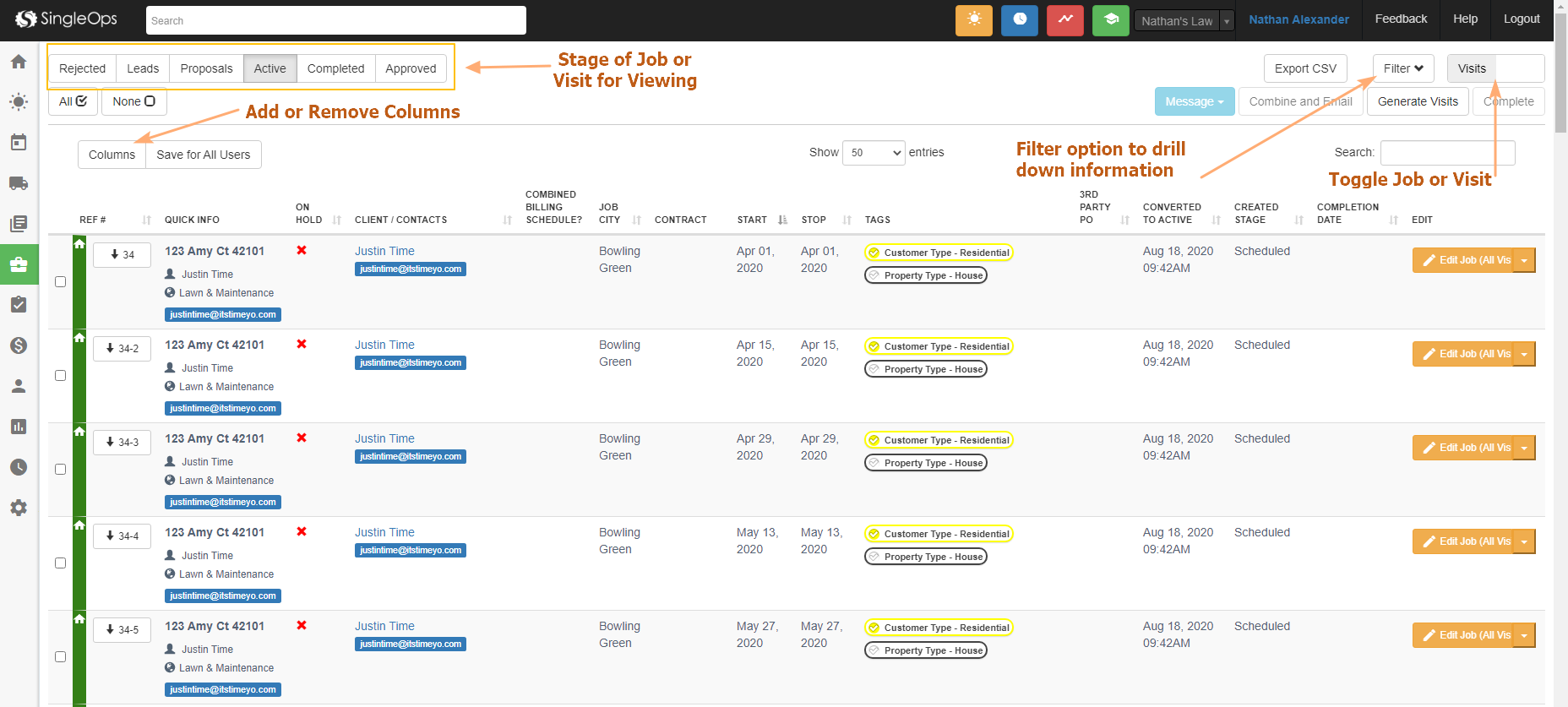Go to home icon in sidebar

[x=19, y=62]
